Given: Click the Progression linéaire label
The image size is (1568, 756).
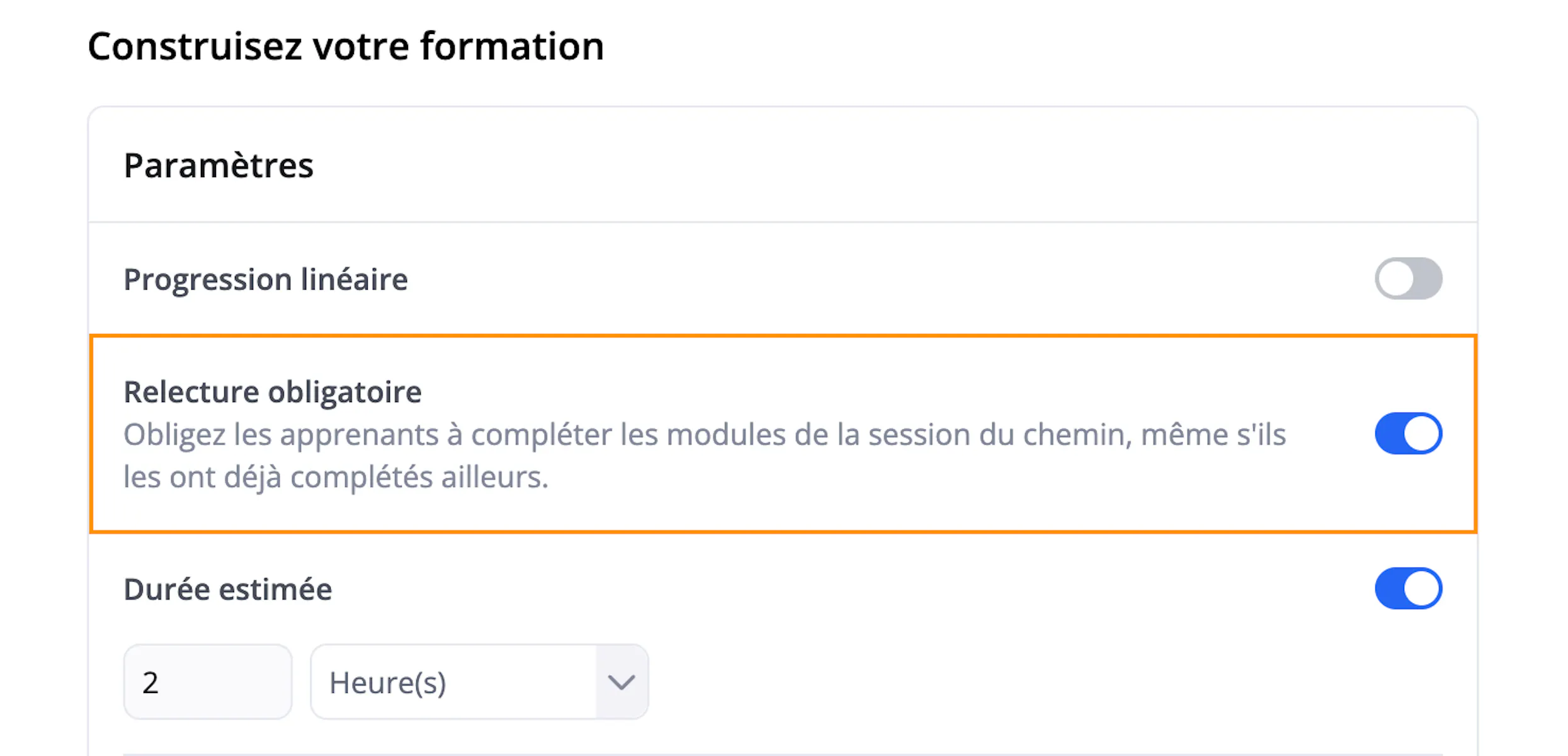Looking at the screenshot, I should tap(266, 279).
